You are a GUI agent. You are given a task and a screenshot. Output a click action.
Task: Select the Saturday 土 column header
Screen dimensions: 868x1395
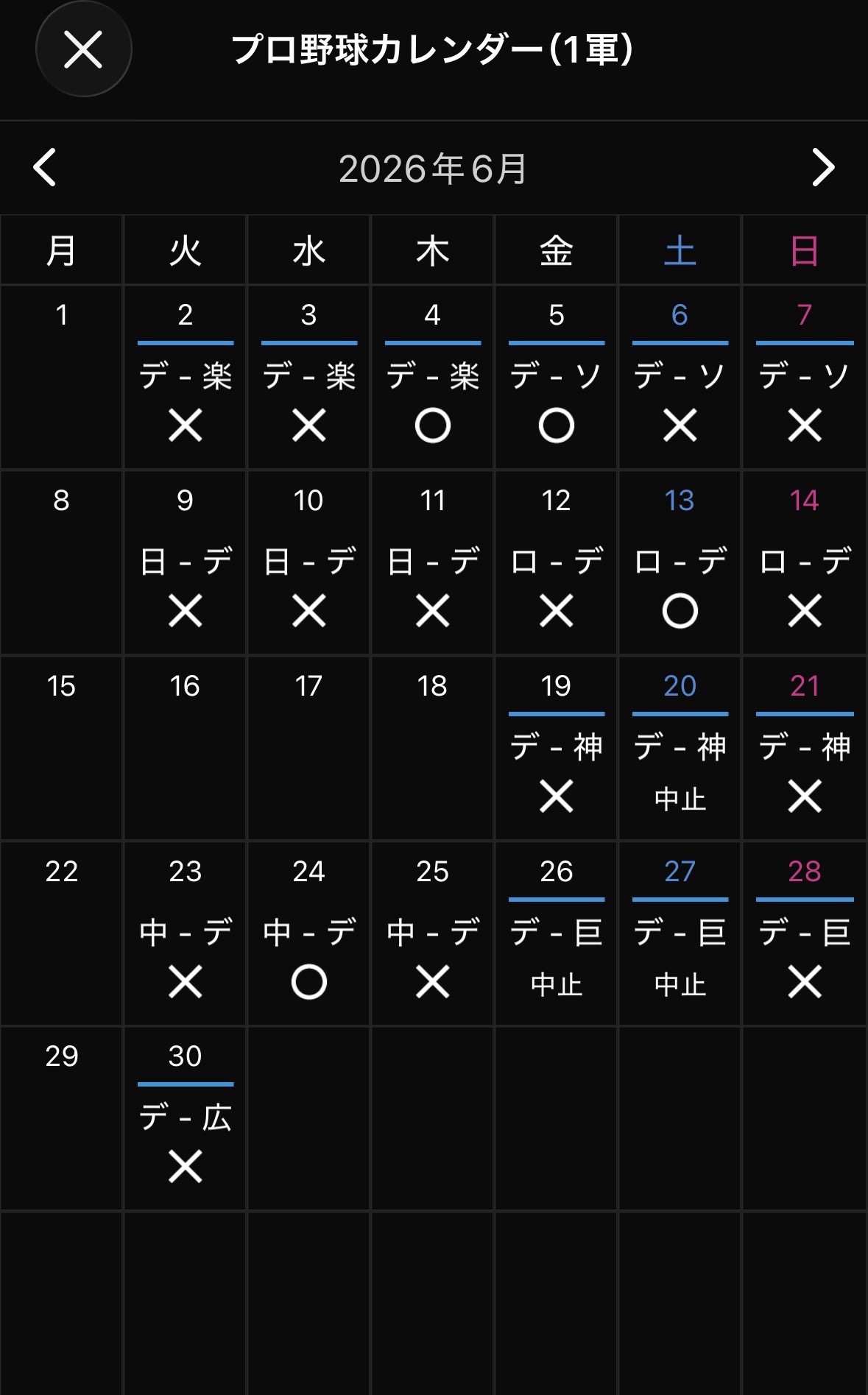680,251
